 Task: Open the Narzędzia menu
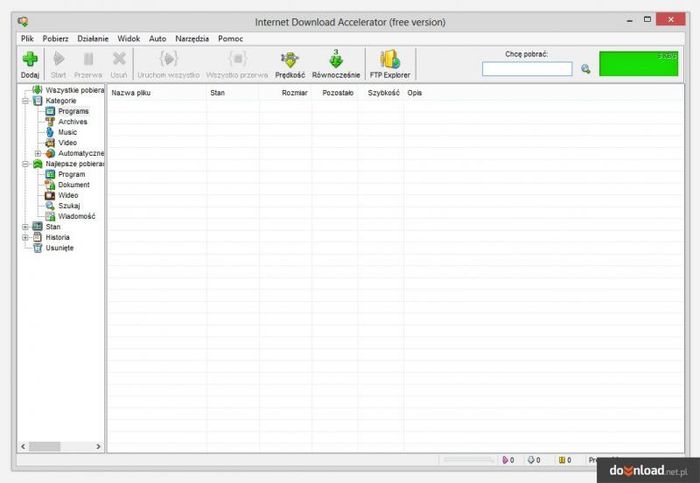point(192,38)
